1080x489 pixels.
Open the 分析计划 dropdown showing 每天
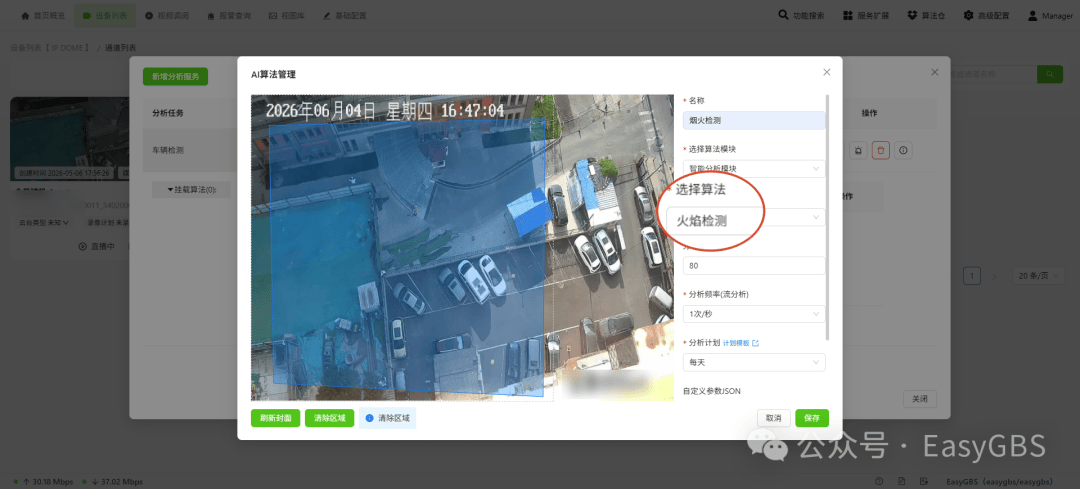(754, 362)
